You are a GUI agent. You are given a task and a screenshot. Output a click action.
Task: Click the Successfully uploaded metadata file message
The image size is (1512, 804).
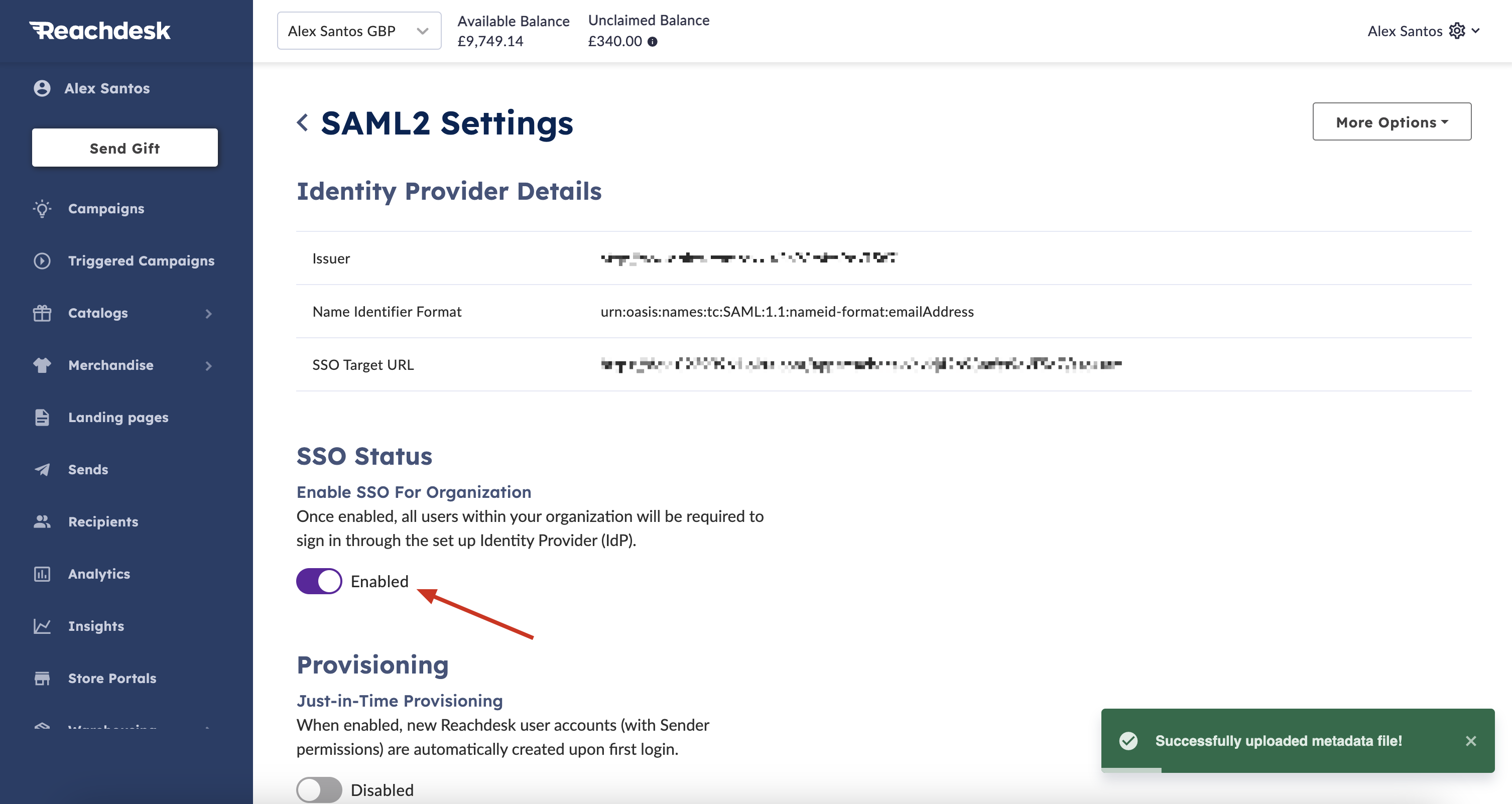[1279, 741]
